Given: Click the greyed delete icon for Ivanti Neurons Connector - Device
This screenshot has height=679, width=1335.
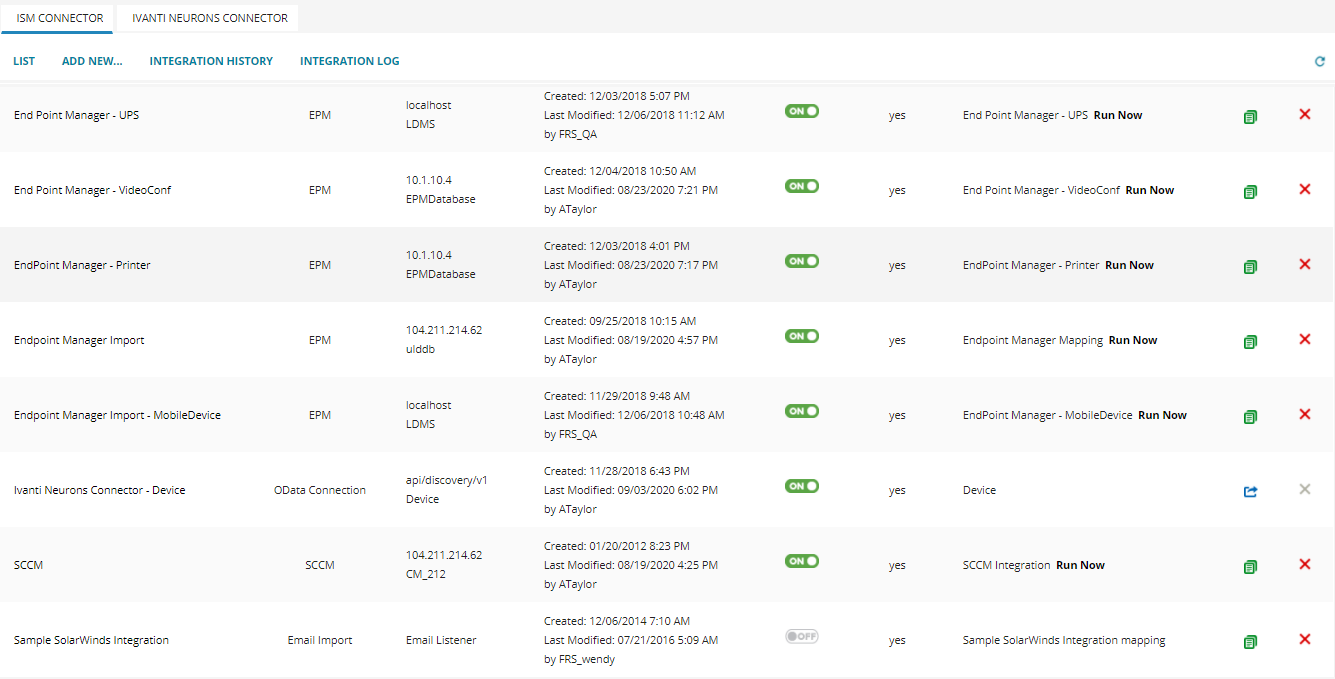Looking at the screenshot, I should pos(1304,489).
